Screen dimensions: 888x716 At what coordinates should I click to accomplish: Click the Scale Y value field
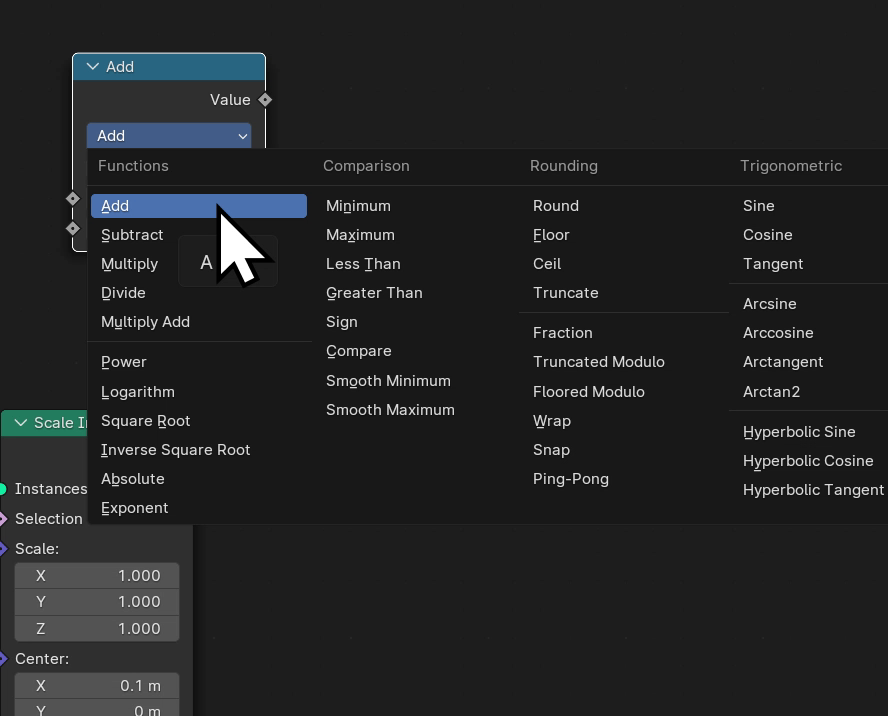point(97,602)
